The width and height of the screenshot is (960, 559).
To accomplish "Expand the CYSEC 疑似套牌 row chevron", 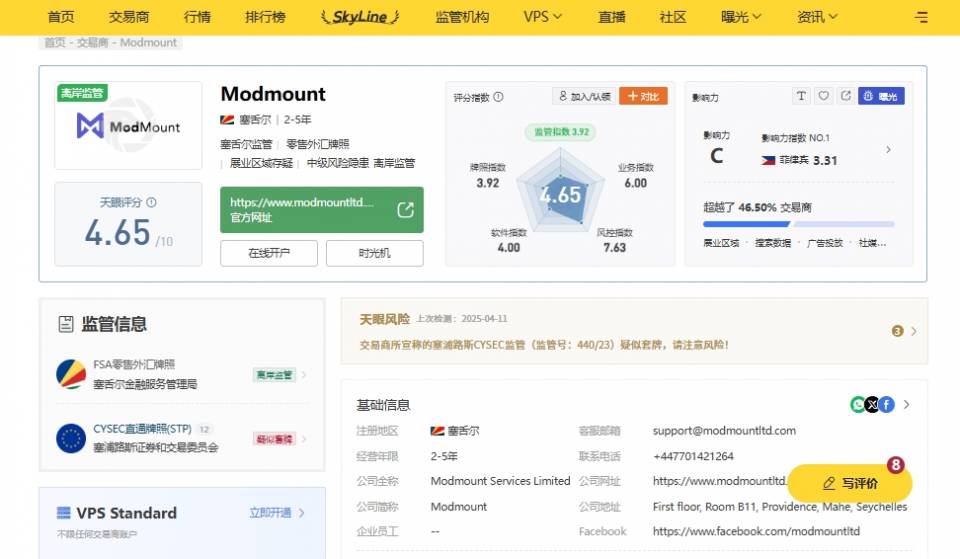I will tap(304, 439).
